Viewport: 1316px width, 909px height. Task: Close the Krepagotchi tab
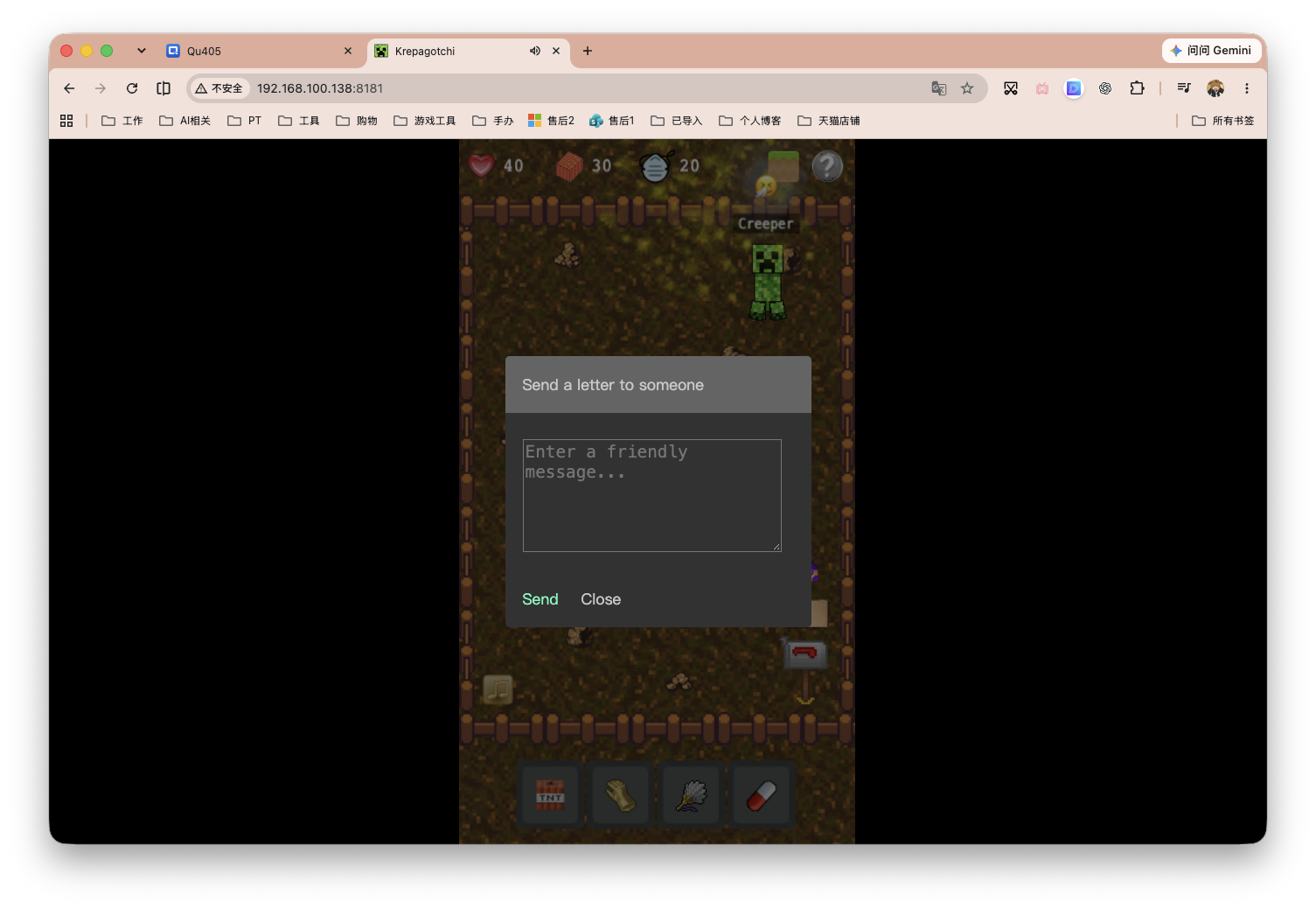pos(556,51)
